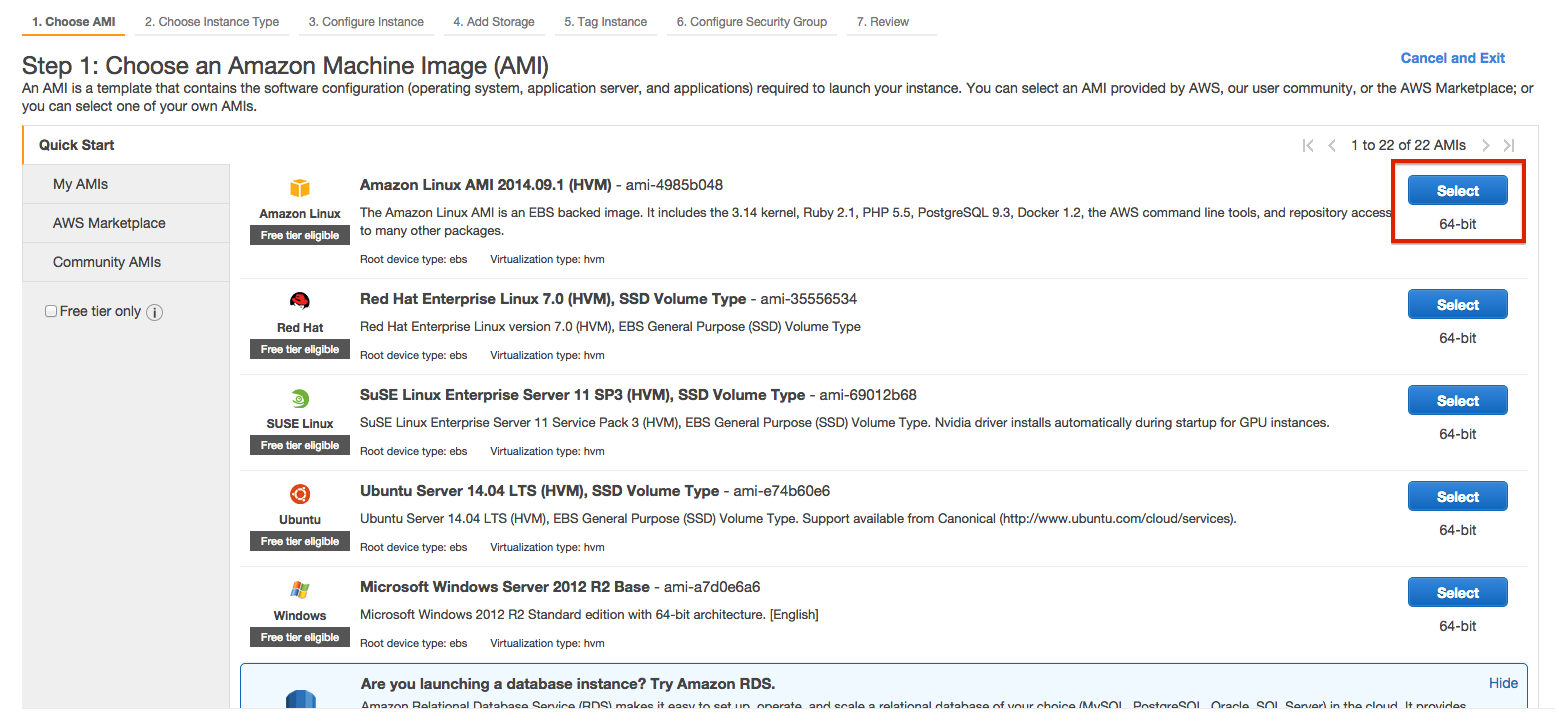This screenshot has width=1559, height=725.
Task: Select the Amazon Linux AMI 2014.09.1
Action: tap(1457, 191)
